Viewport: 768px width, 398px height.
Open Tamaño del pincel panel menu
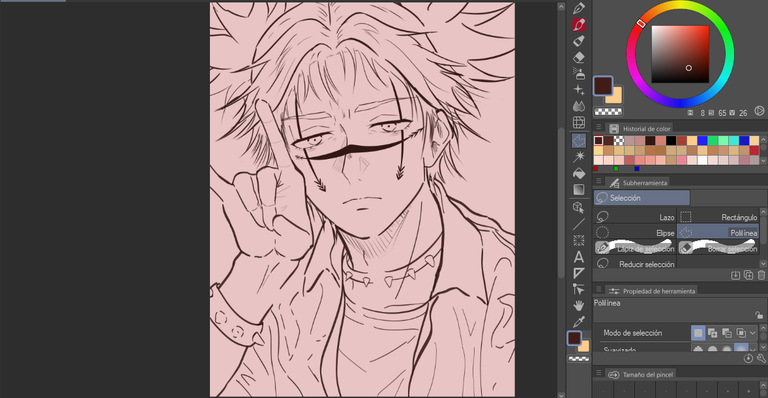tap(599, 374)
